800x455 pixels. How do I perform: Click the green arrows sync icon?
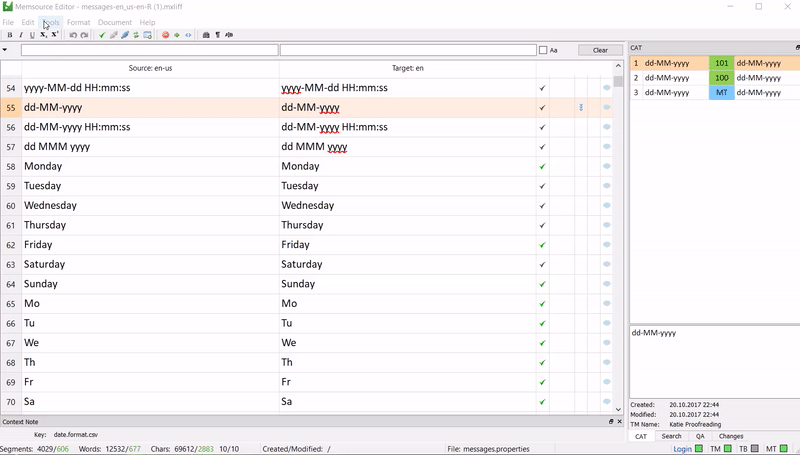(x=136, y=35)
